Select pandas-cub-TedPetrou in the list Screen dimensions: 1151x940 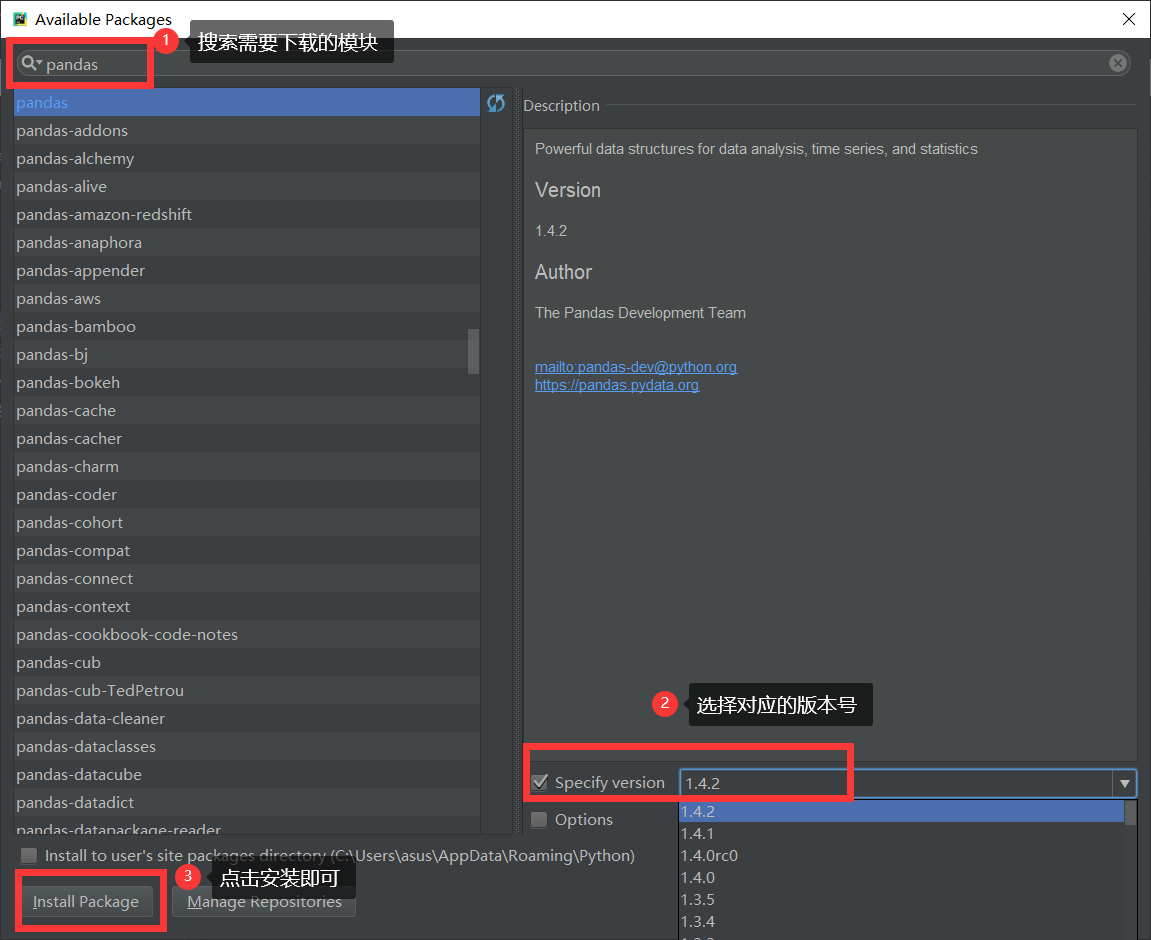pos(247,691)
